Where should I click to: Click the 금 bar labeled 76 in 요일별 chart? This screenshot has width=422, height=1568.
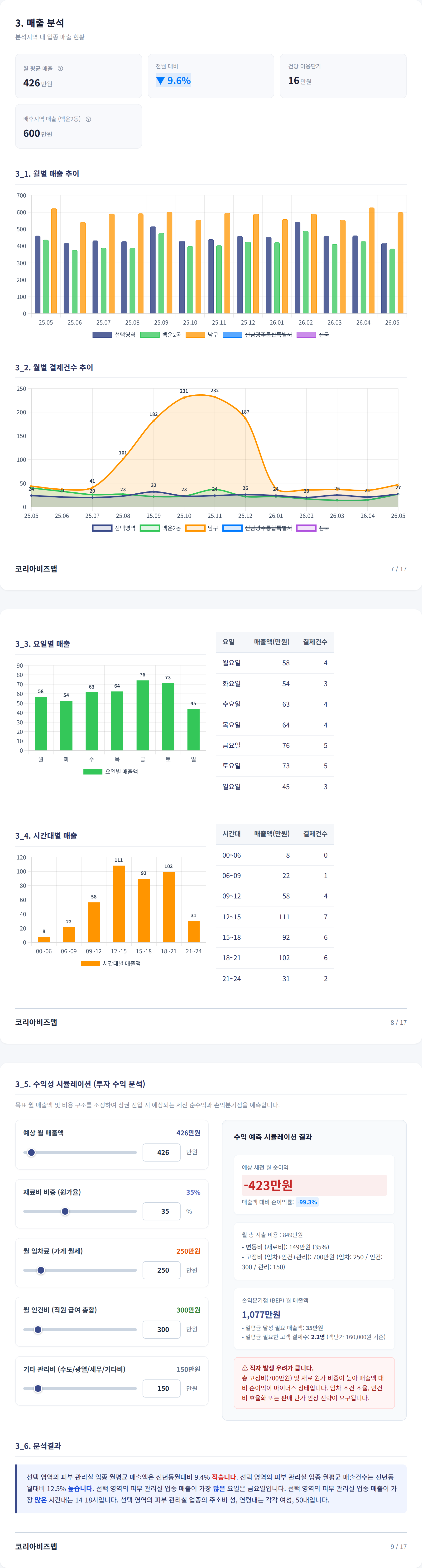(x=143, y=715)
